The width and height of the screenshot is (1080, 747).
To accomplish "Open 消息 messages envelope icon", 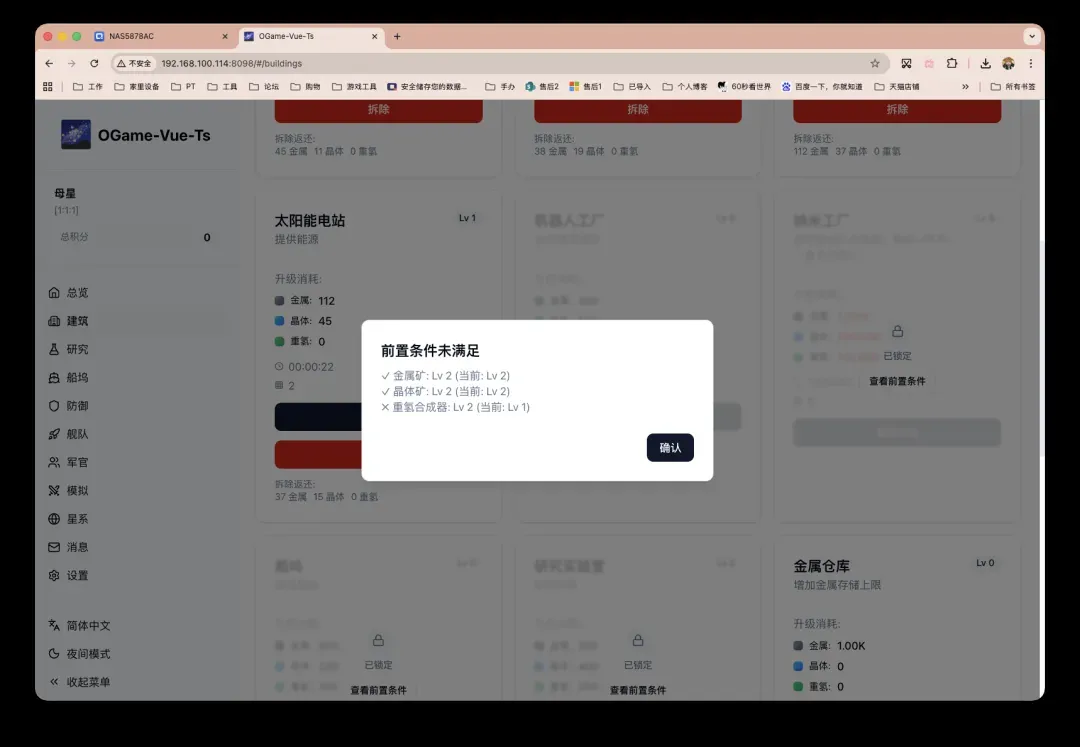I will coord(55,547).
